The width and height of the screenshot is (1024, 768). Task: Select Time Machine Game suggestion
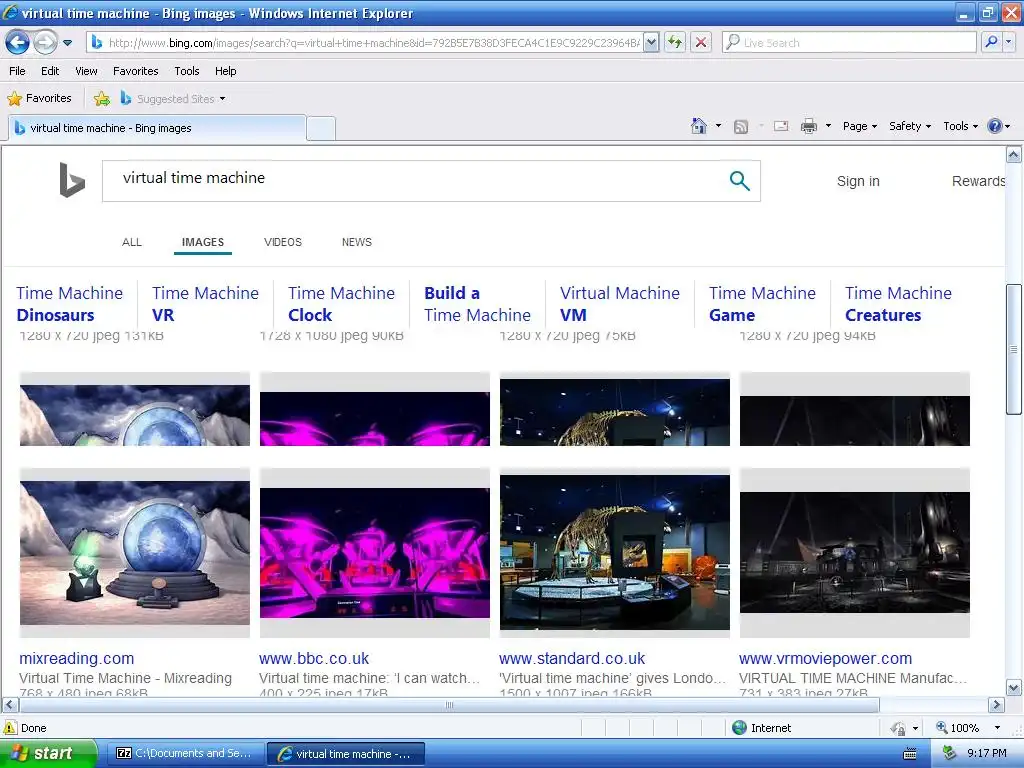click(762, 304)
